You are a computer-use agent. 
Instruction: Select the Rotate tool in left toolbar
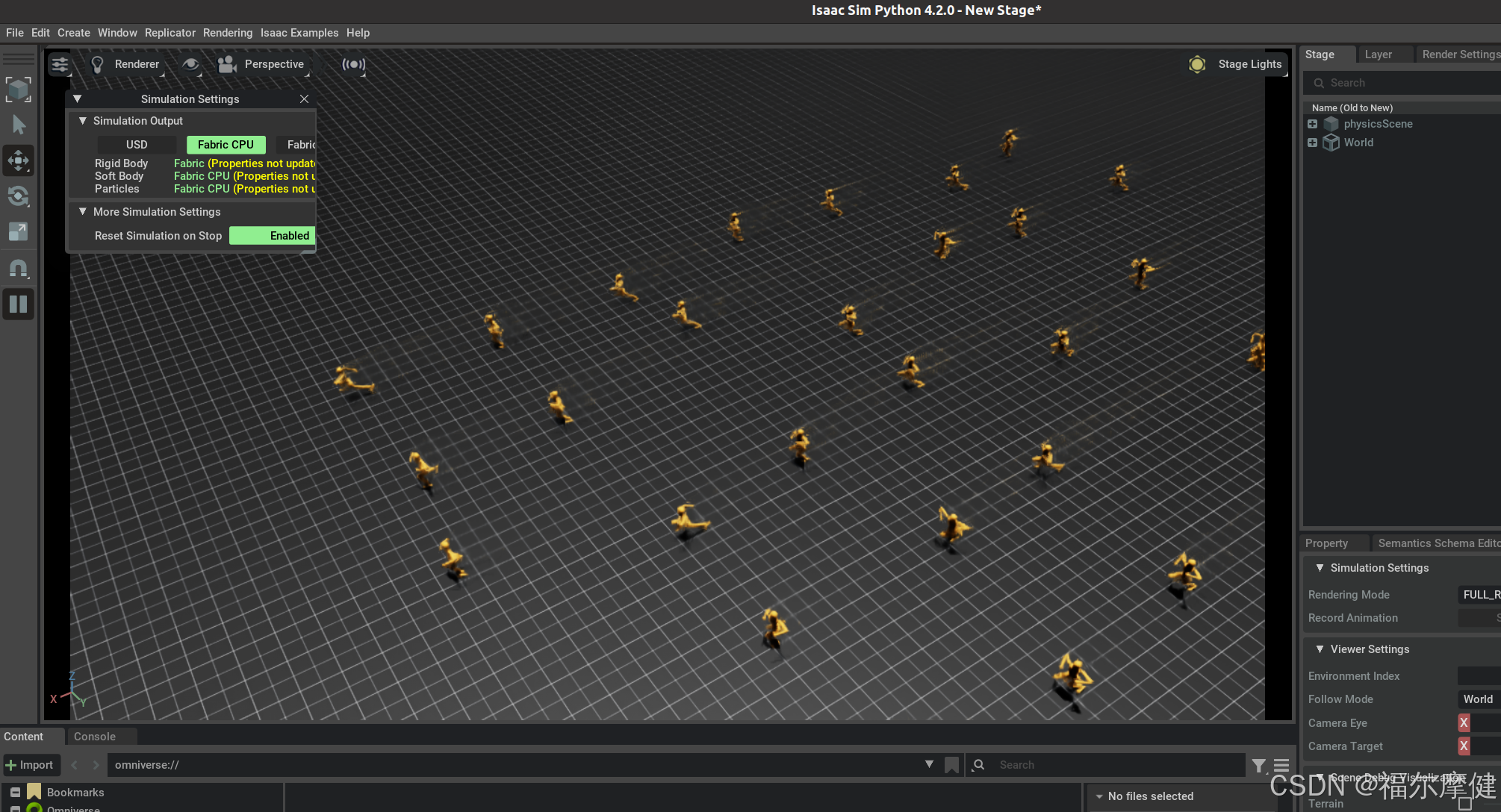pyautogui.click(x=18, y=196)
